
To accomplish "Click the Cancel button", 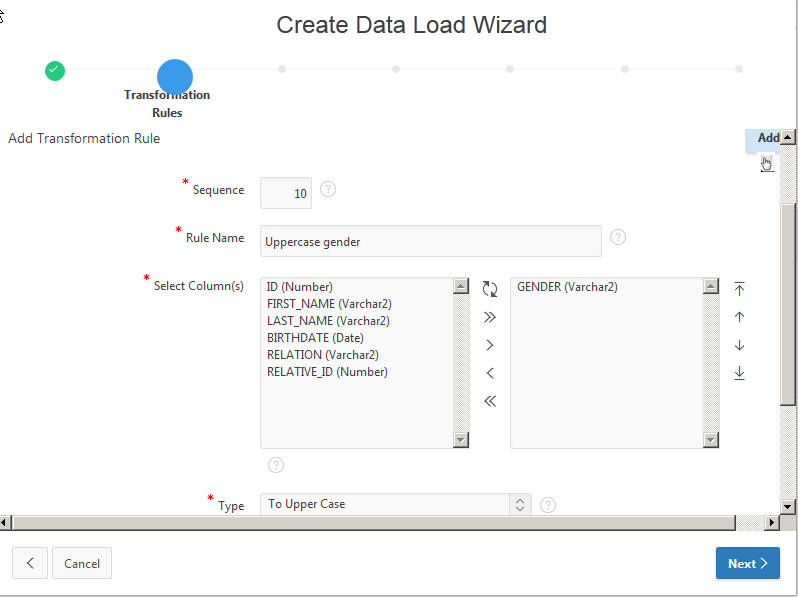I will coord(82,563).
